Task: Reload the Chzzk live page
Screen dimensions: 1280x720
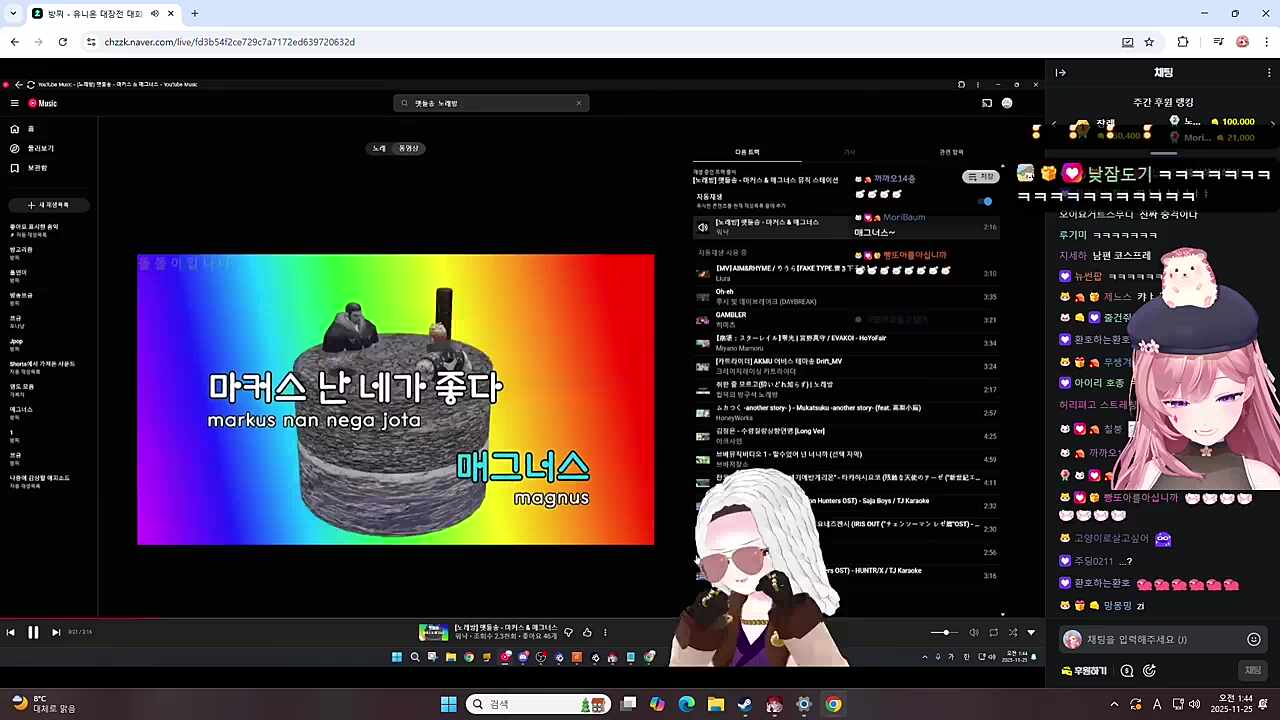Action: click(x=62, y=42)
